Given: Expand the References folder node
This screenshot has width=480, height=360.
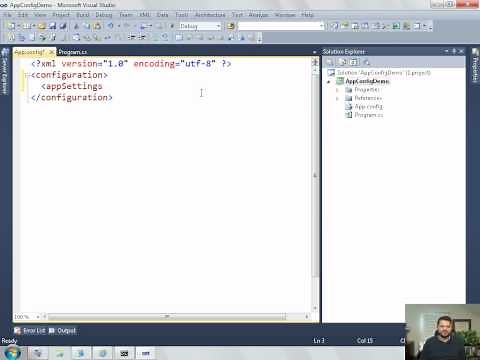Looking at the screenshot, I should click(x=337, y=98).
